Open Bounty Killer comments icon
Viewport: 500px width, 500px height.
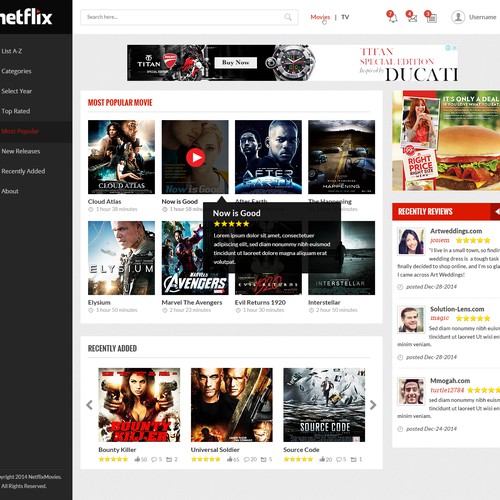click(x=154, y=459)
